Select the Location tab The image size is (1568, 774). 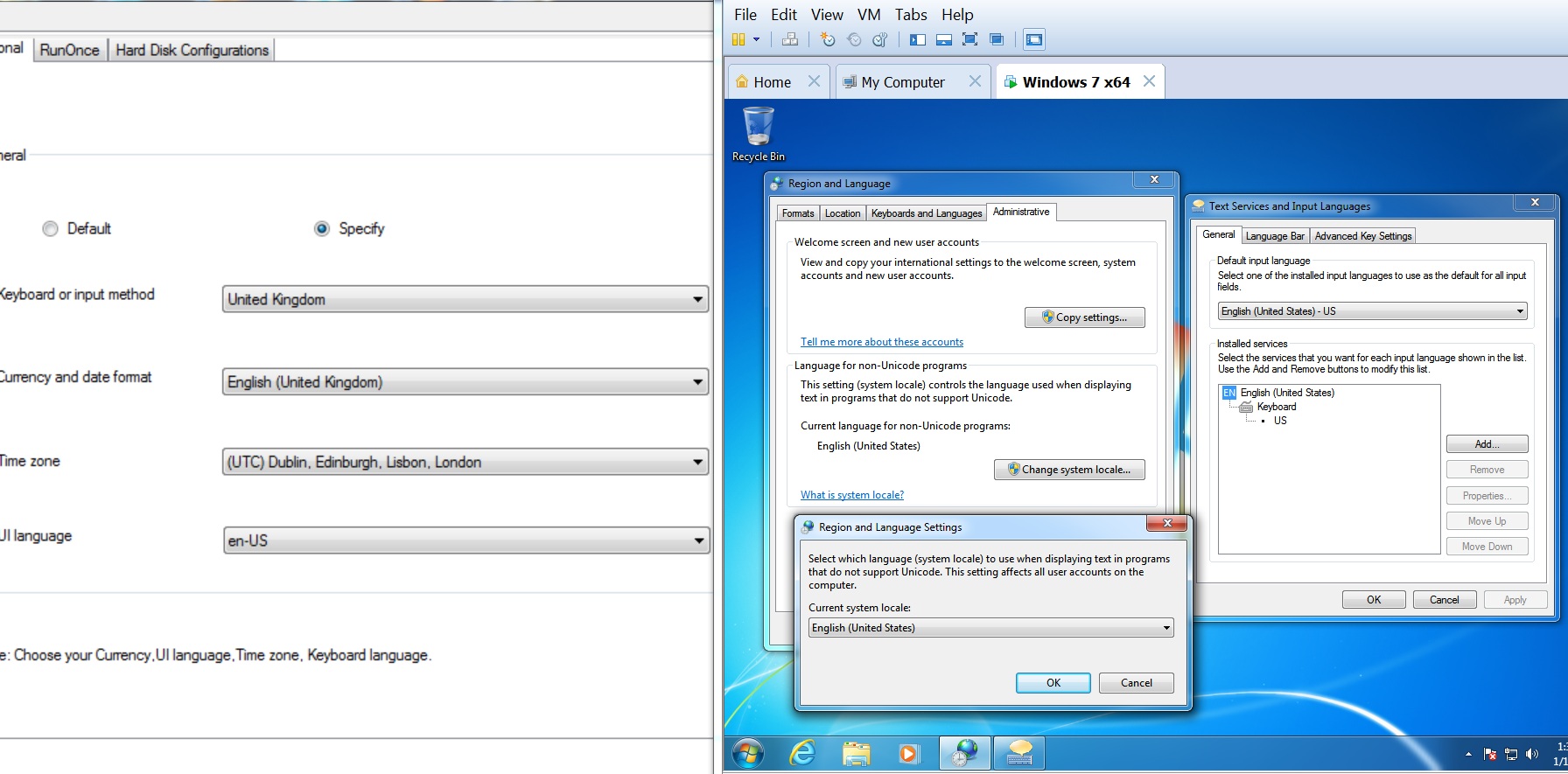[x=843, y=213]
